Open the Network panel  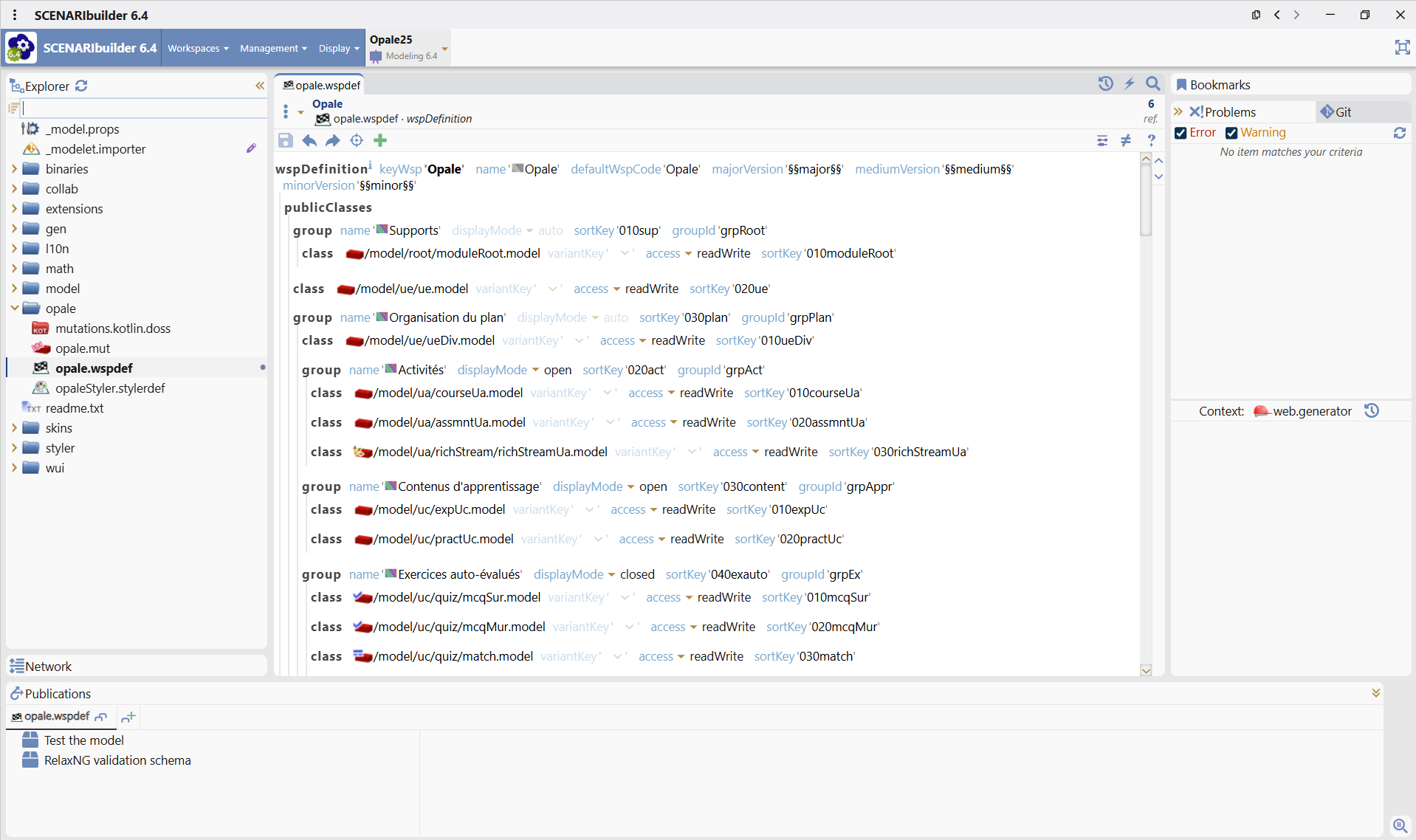click(x=137, y=666)
